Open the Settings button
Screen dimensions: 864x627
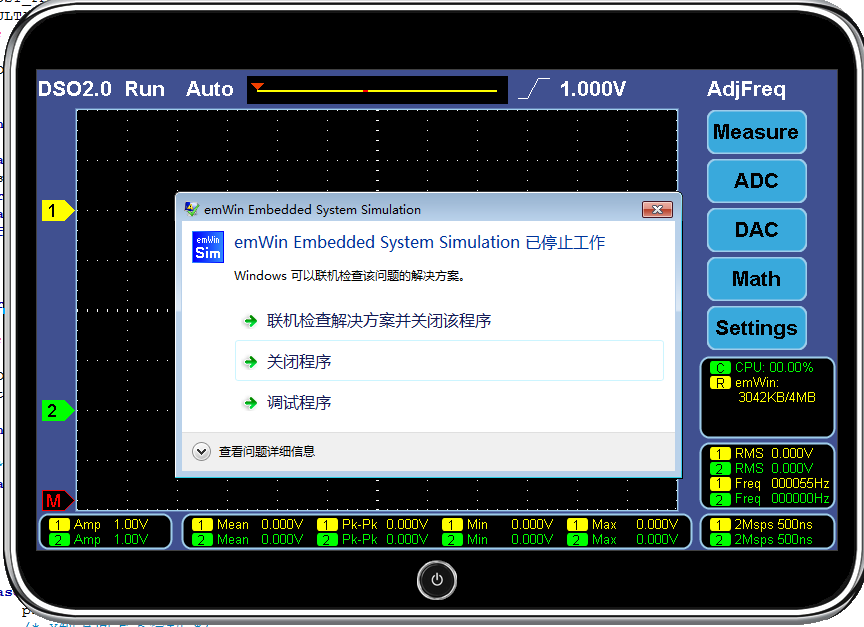tap(757, 328)
